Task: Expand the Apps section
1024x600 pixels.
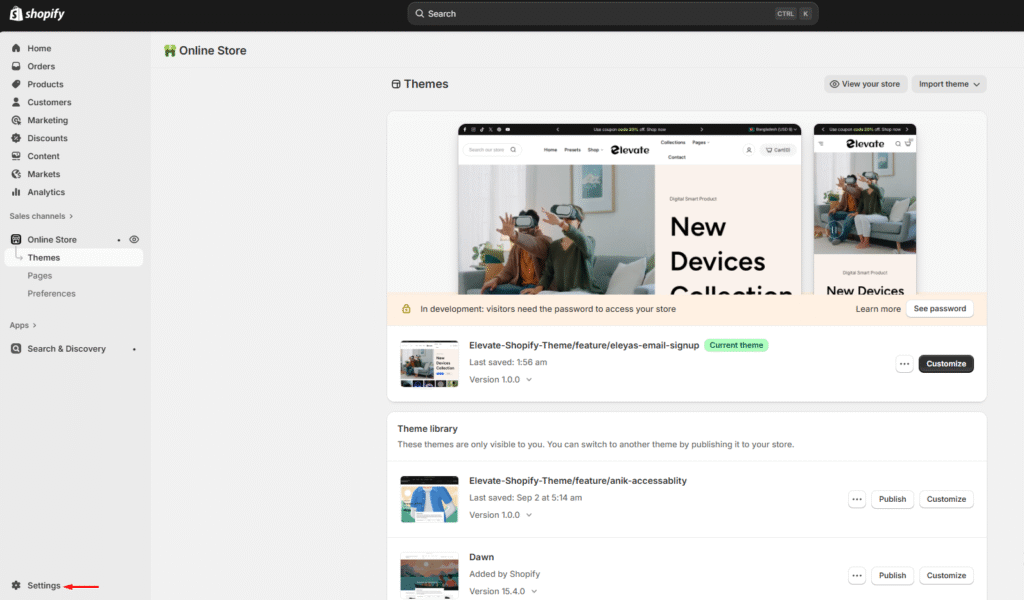Action: (x=23, y=325)
